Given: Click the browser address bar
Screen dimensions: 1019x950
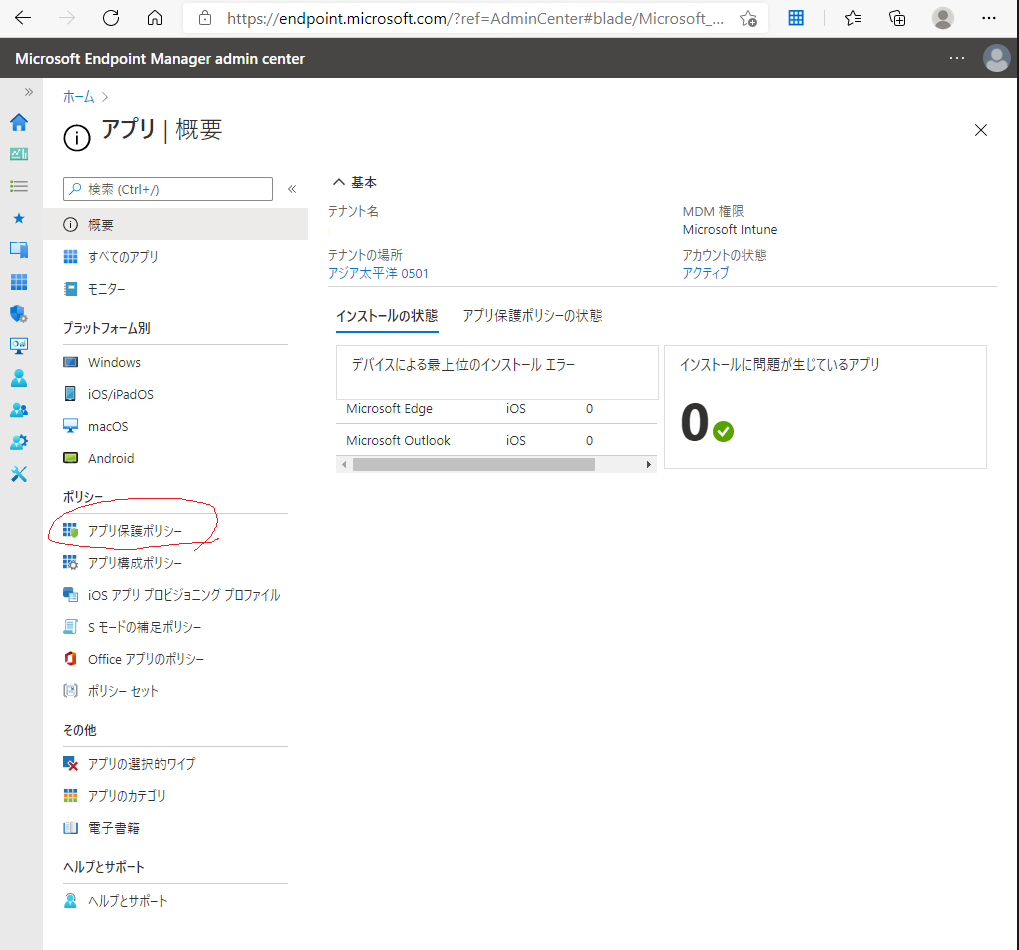Looking at the screenshot, I should click(475, 18).
